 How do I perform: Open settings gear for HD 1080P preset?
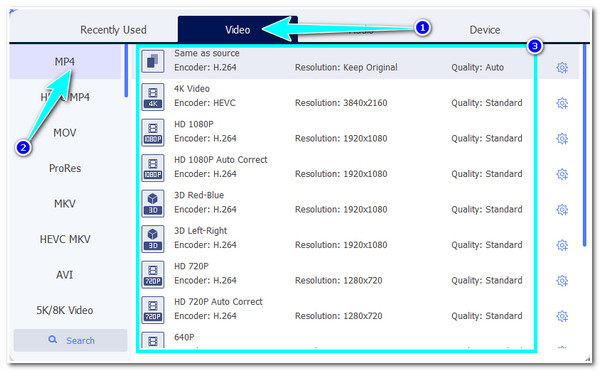tap(562, 138)
